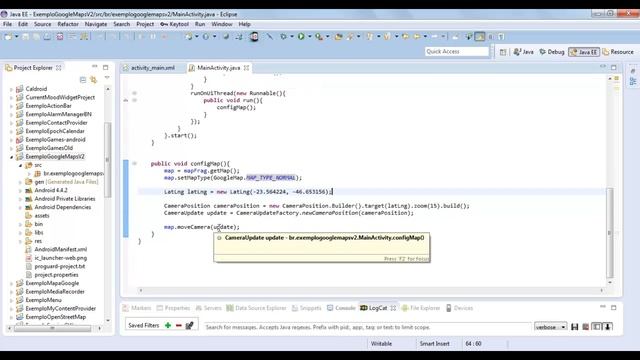The height and width of the screenshot is (360, 640).
Task: Open the Run dropdown arrow
Action: coord(310,37)
